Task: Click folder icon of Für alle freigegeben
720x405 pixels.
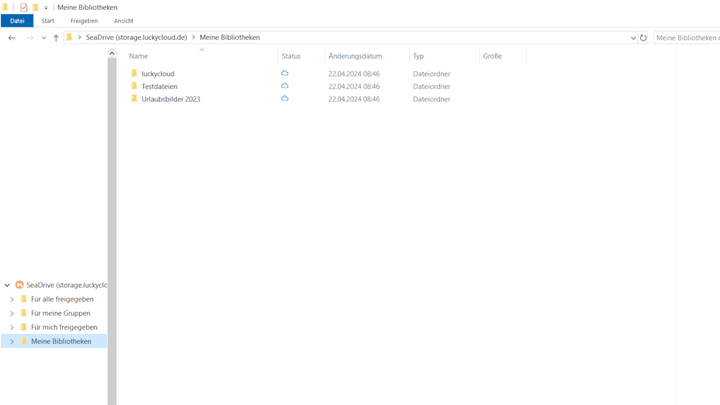Action: [x=24, y=299]
